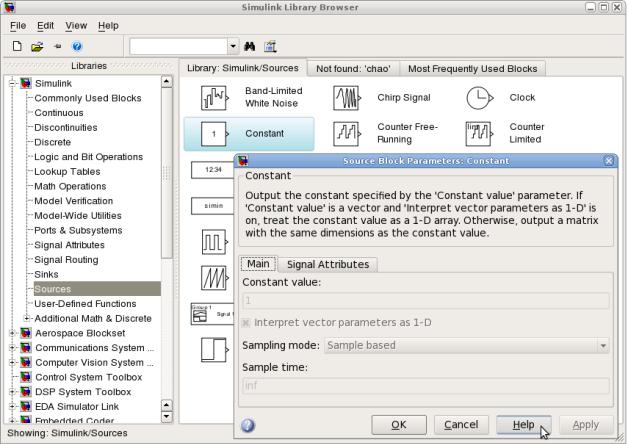The image size is (627, 444).
Task: Switch to Most Frequently Used Blocks tab
Action: pos(473,69)
